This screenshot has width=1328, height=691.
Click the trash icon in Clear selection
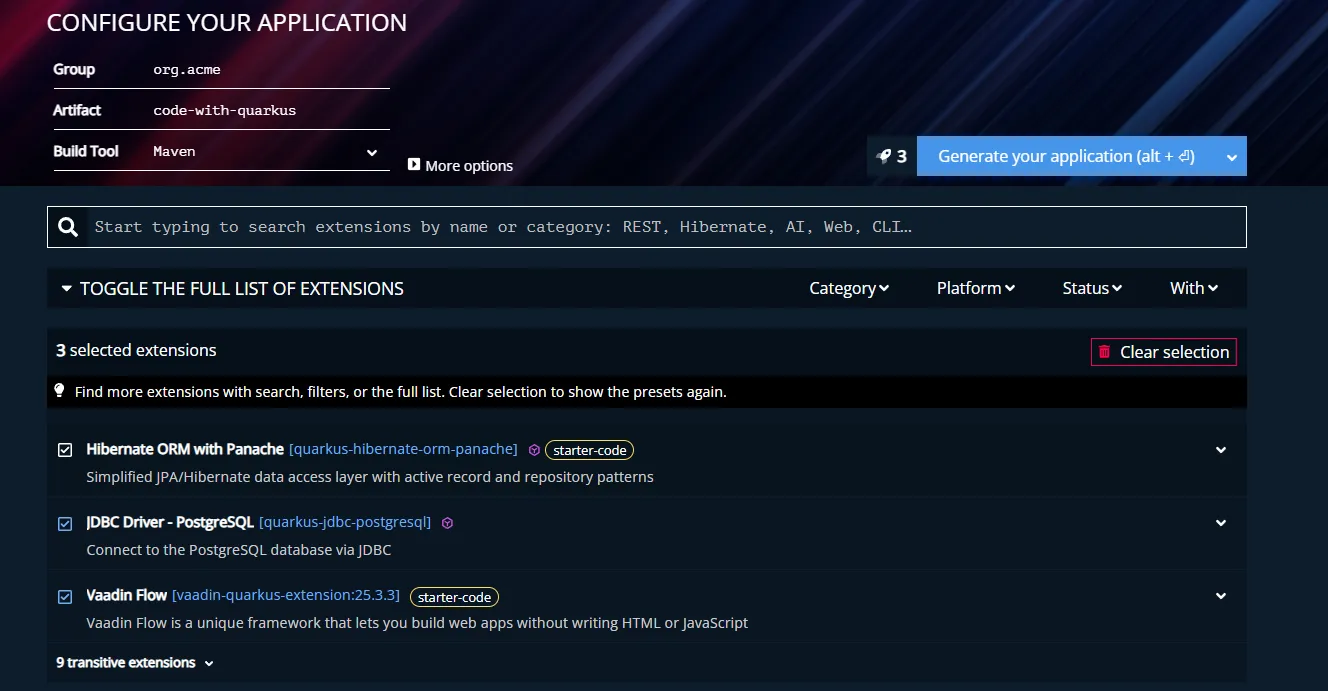point(1104,352)
